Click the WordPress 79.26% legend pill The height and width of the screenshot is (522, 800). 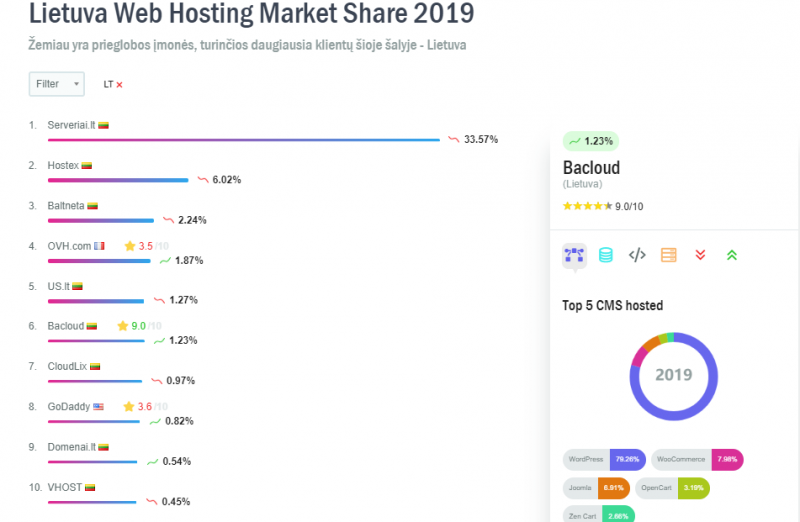(x=605, y=460)
